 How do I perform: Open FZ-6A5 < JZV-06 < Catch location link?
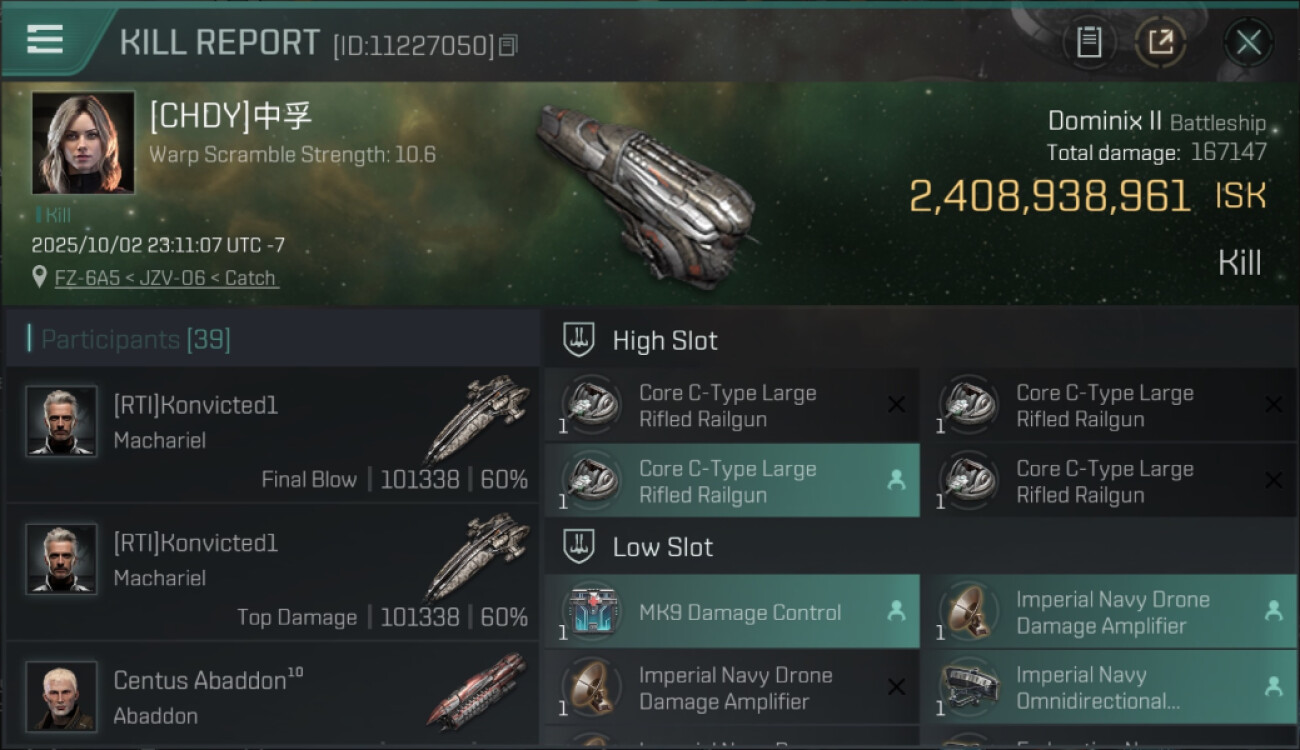click(x=166, y=278)
